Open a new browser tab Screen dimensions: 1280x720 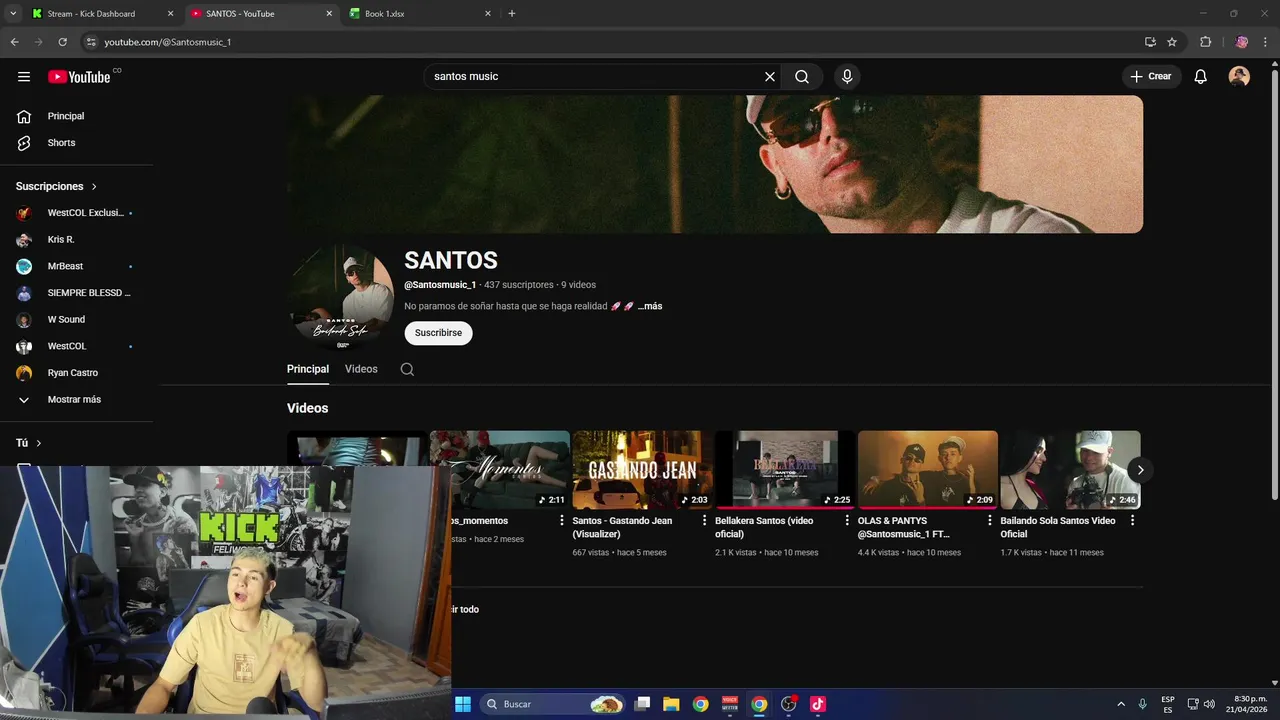(x=512, y=14)
